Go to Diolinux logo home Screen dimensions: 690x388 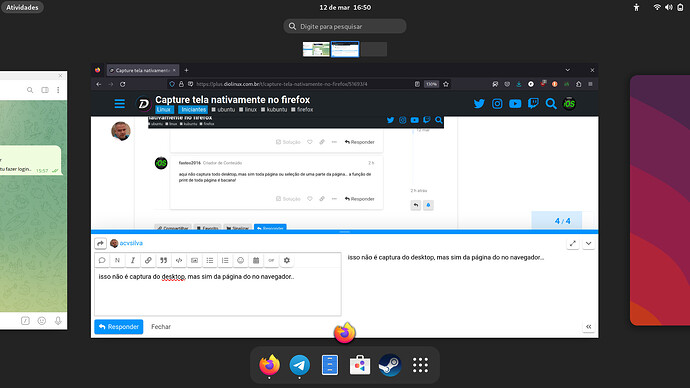click(x=143, y=104)
